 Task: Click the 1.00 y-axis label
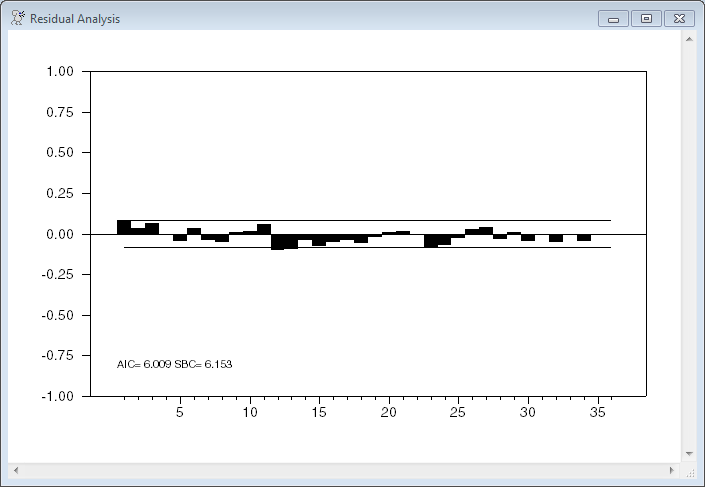pos(60,72)
